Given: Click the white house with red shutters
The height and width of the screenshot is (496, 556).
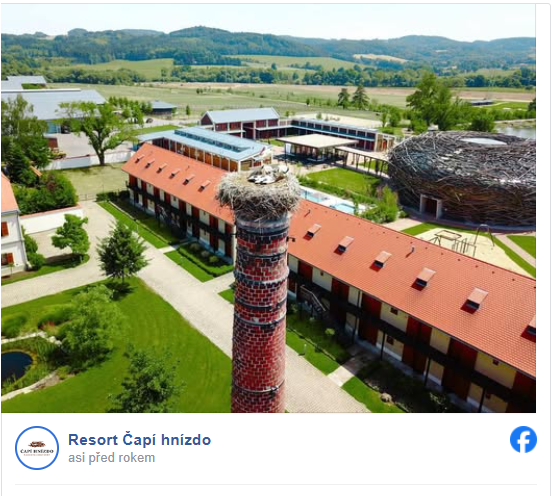Looking at the screenshot, I should click(x=11, y=227).
